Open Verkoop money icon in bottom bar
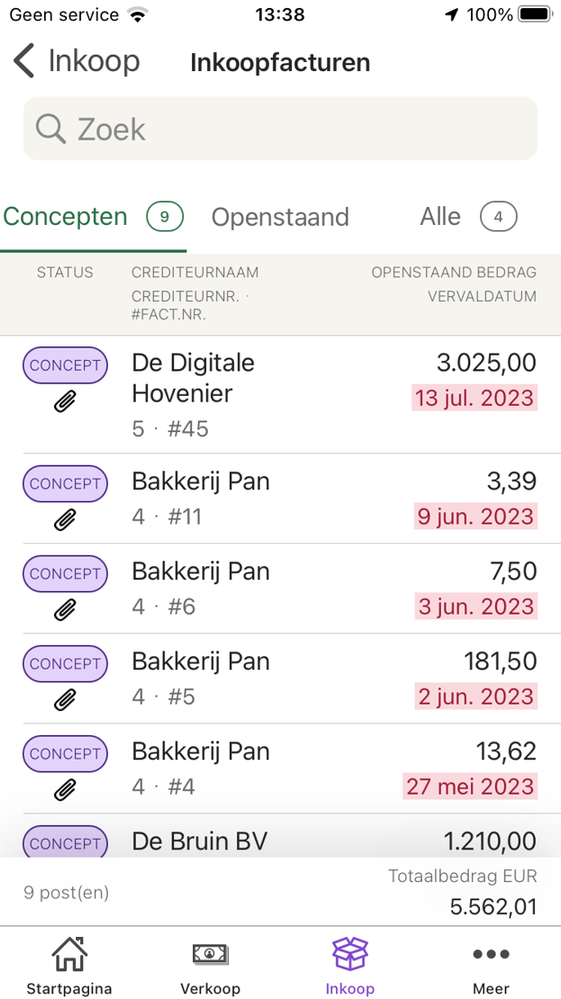Image resolution: width=561 pixels, height=999 pixels. [210, 954]
